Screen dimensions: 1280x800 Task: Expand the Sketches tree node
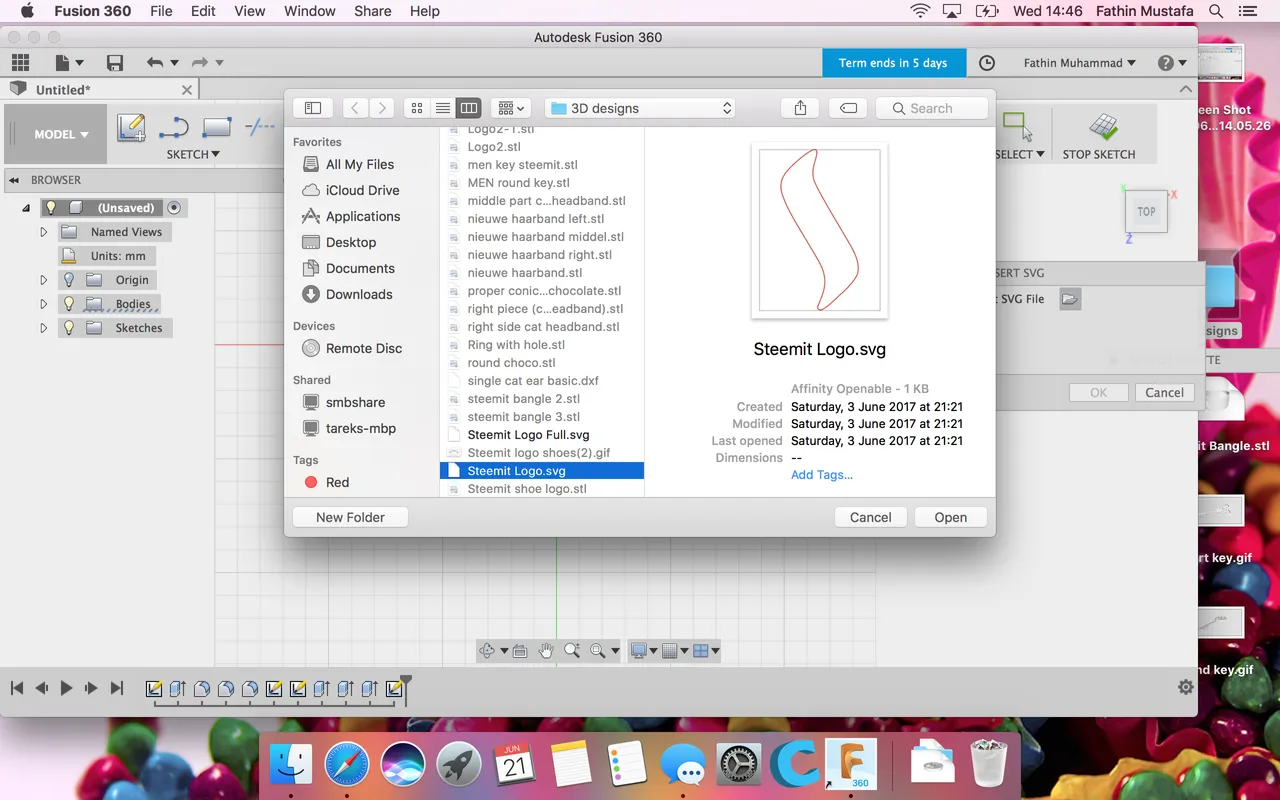pos(44,328)
